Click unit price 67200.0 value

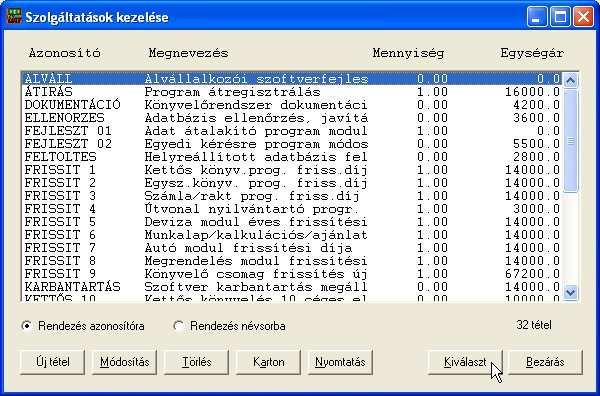532,274
